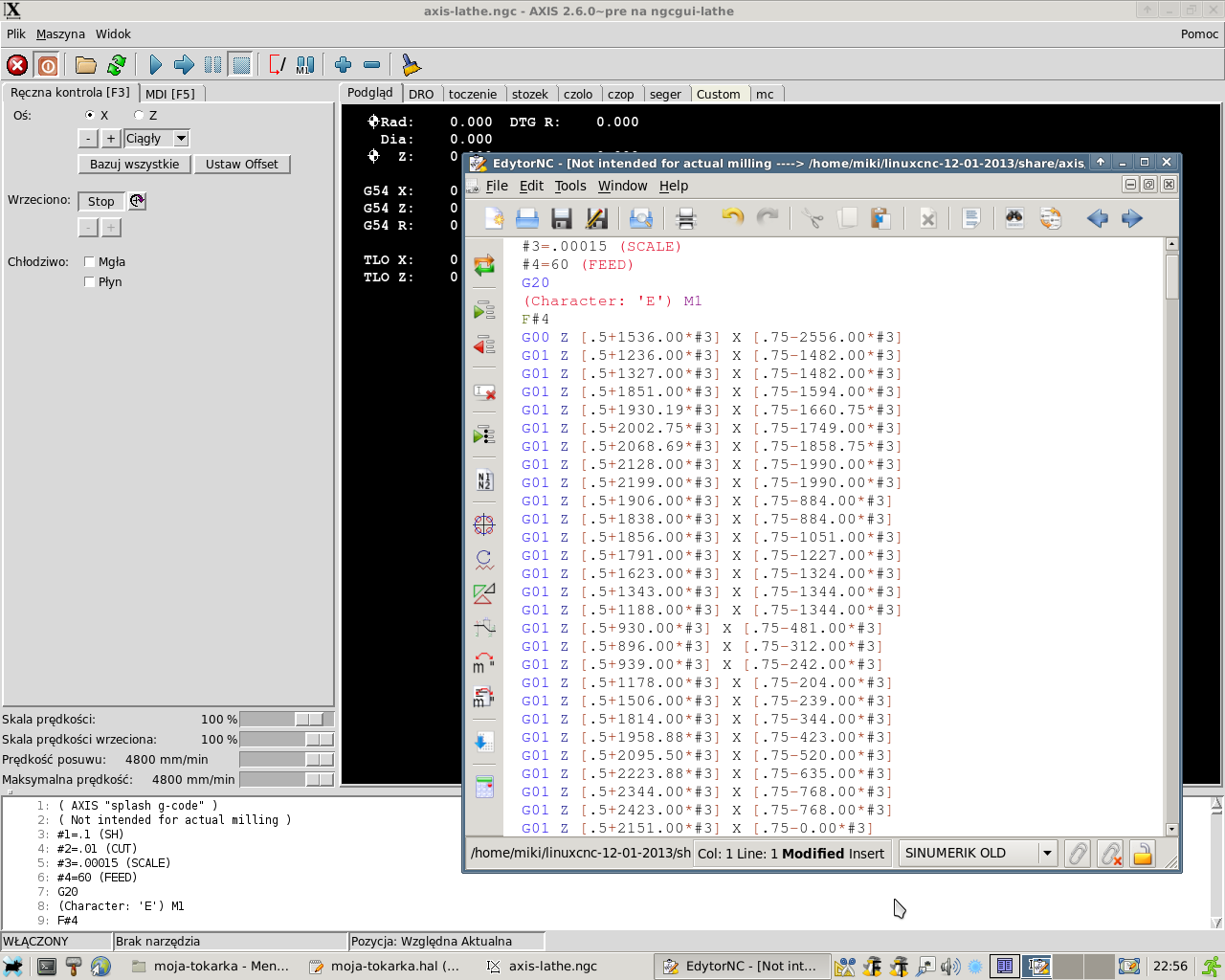Switch to the DRO tab

click(421, 94)
